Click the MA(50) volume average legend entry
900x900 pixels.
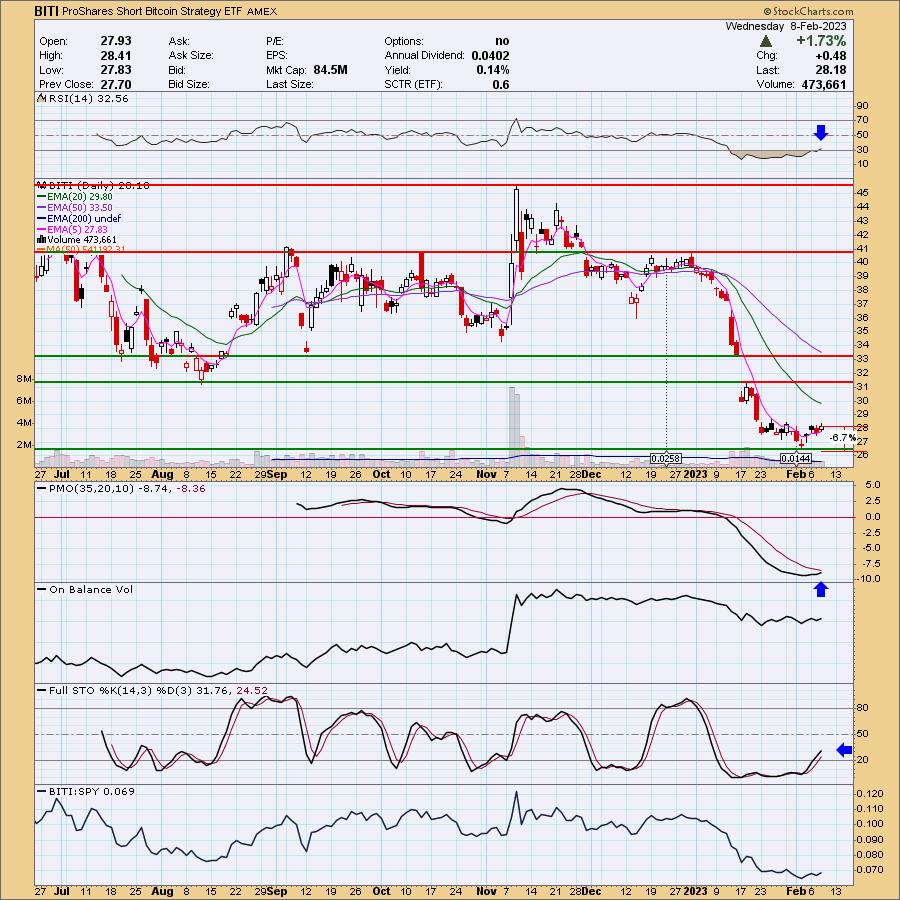coord(82,250)
